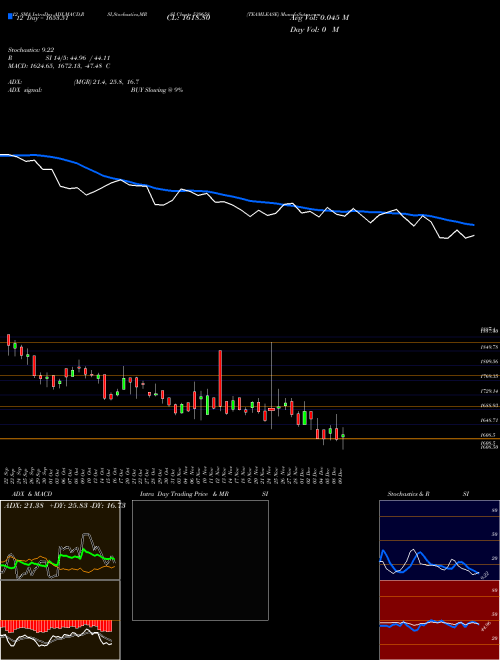Click the last green candle on 09 Dec
The width and height of the screenshot is (500, 660).
(343, 436)
